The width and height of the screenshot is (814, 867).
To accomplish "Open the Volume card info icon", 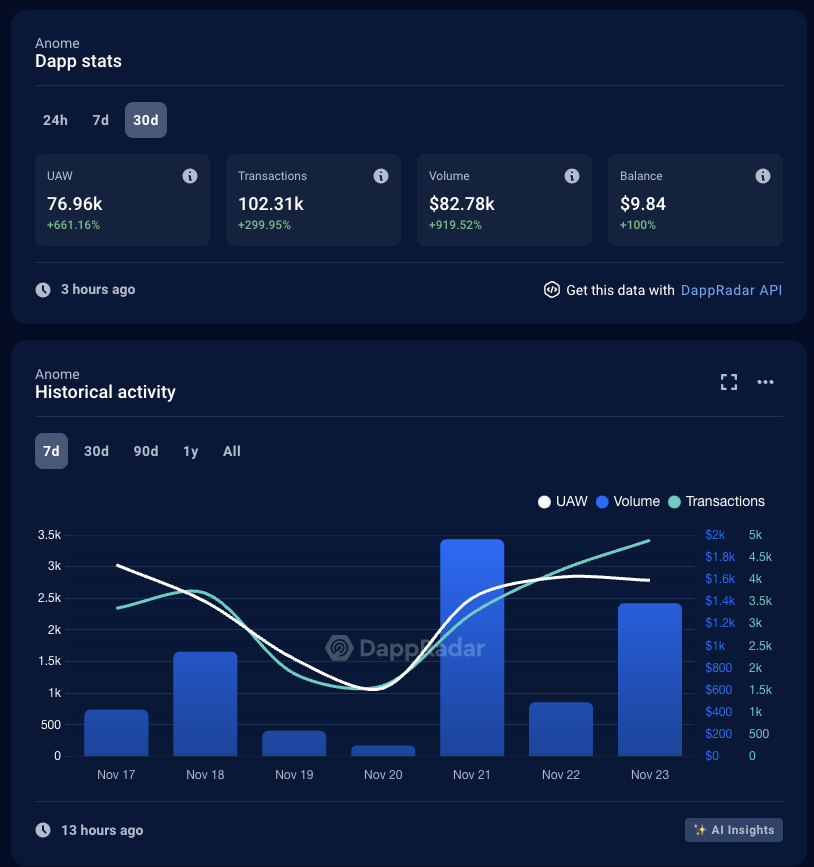I will click(x=572, y=176).
